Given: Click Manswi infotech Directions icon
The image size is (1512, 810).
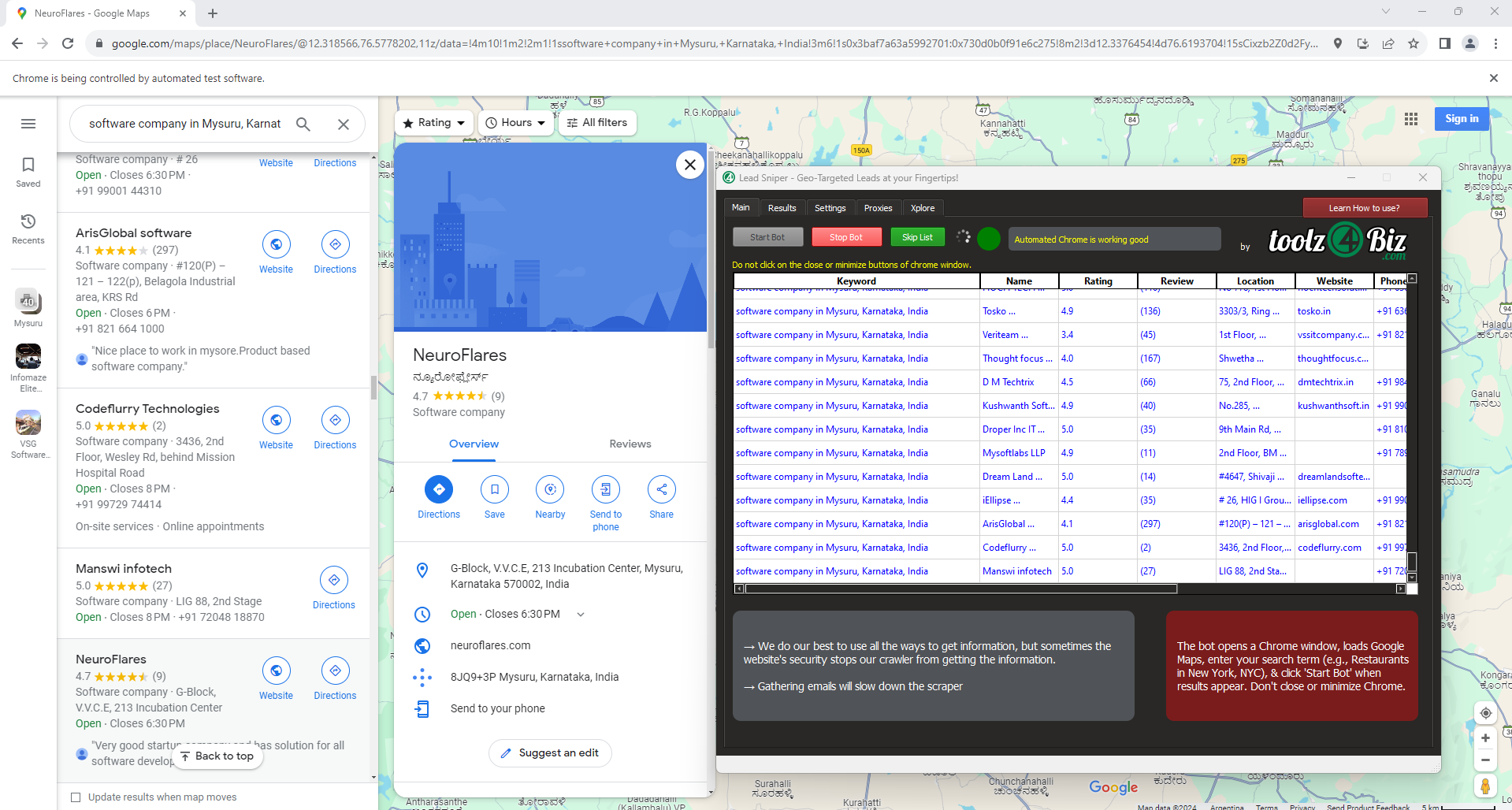Looking at the screenshot, I should click(x=334, y=580).
